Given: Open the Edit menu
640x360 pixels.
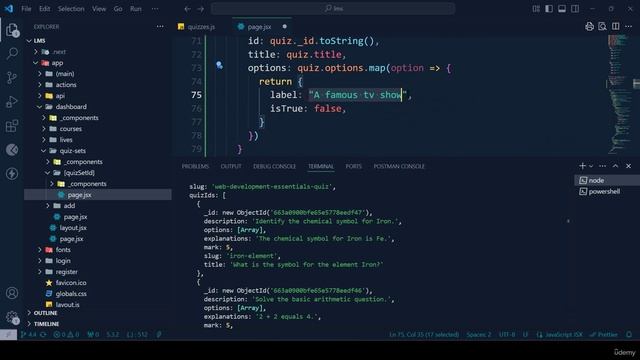Looking at the screenshot, I should pos(44,9).
